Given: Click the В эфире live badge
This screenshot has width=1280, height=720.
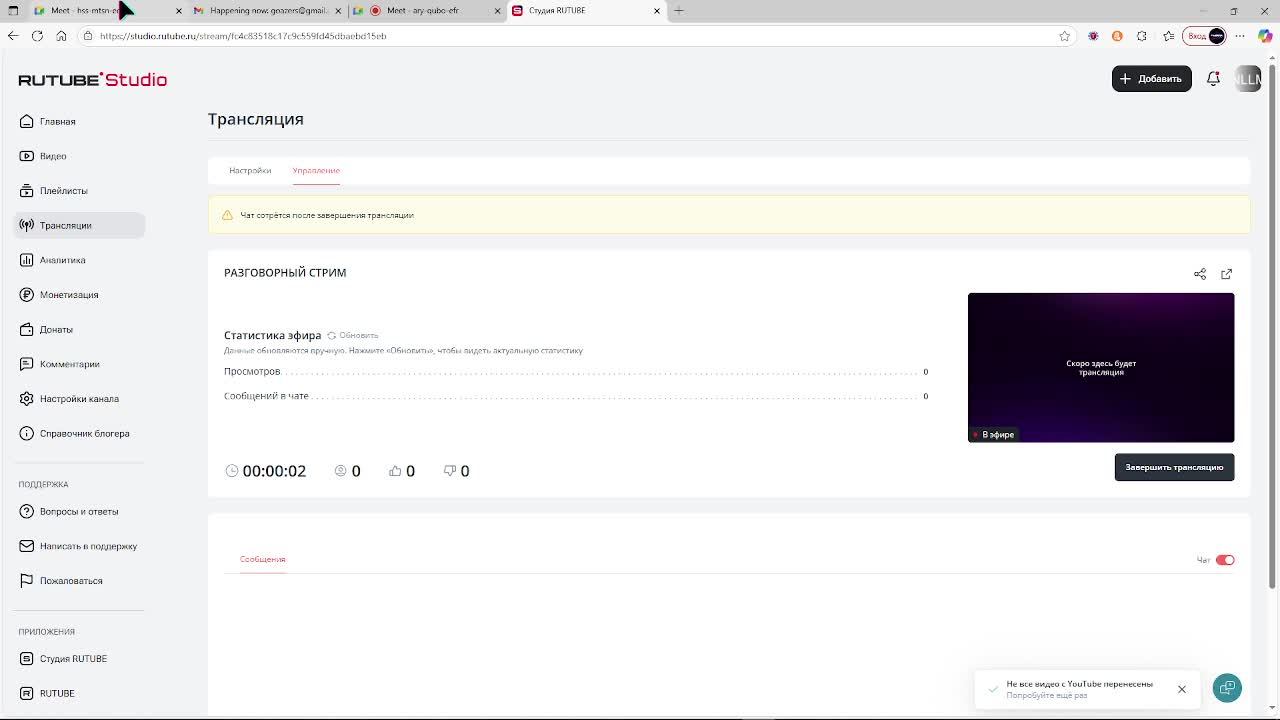Looking at the screenshot, I should (993, 434).
